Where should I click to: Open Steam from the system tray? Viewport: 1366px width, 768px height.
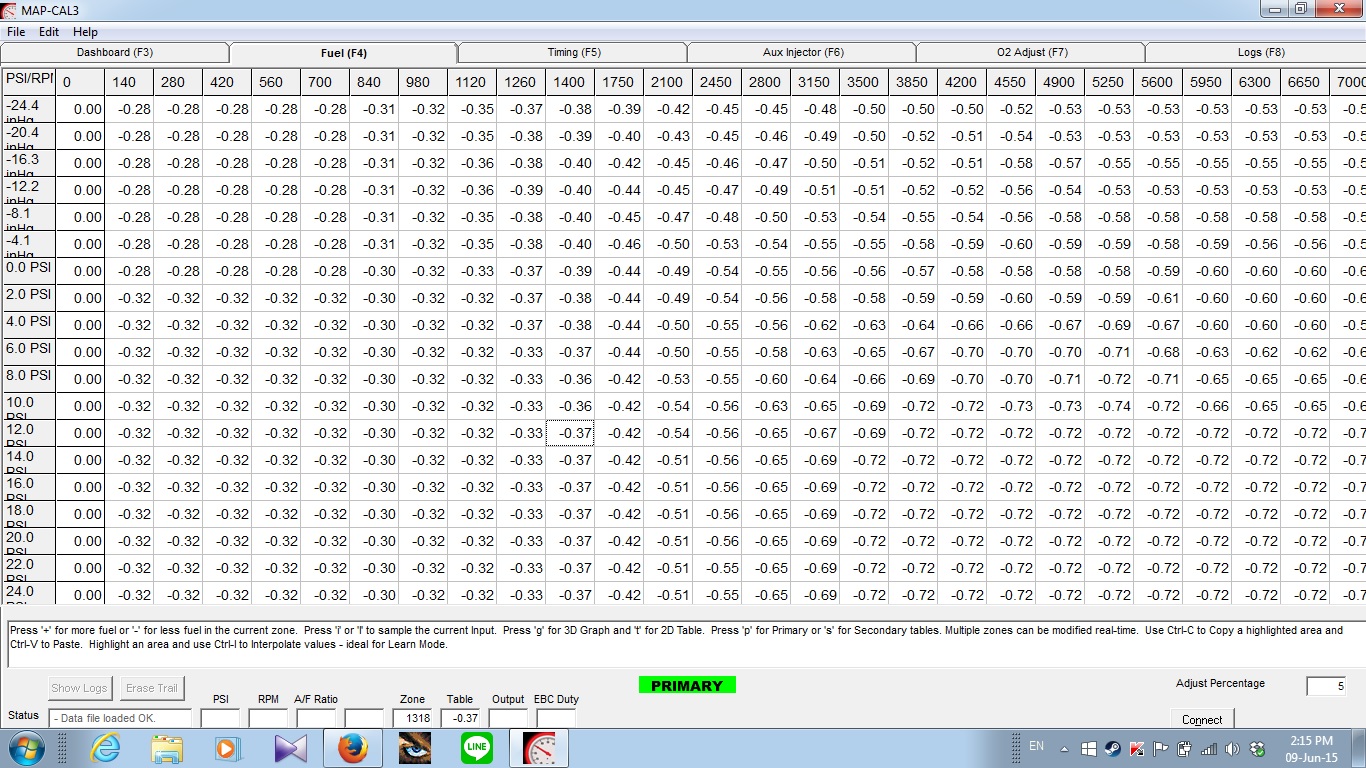[x=1112, y=748]
